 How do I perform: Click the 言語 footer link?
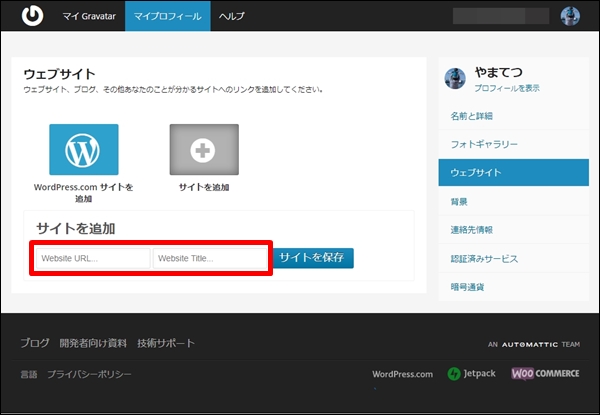(x=29, y=374)
